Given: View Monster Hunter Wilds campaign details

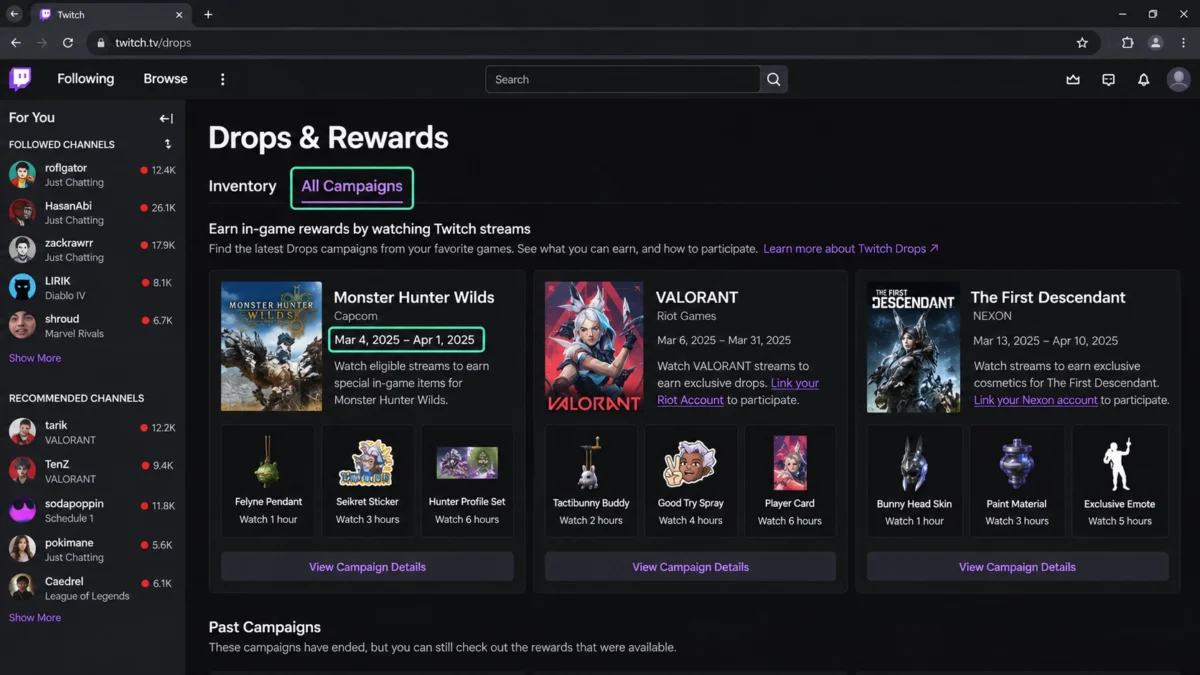Looking at the screenshot, I should [367, 567].
